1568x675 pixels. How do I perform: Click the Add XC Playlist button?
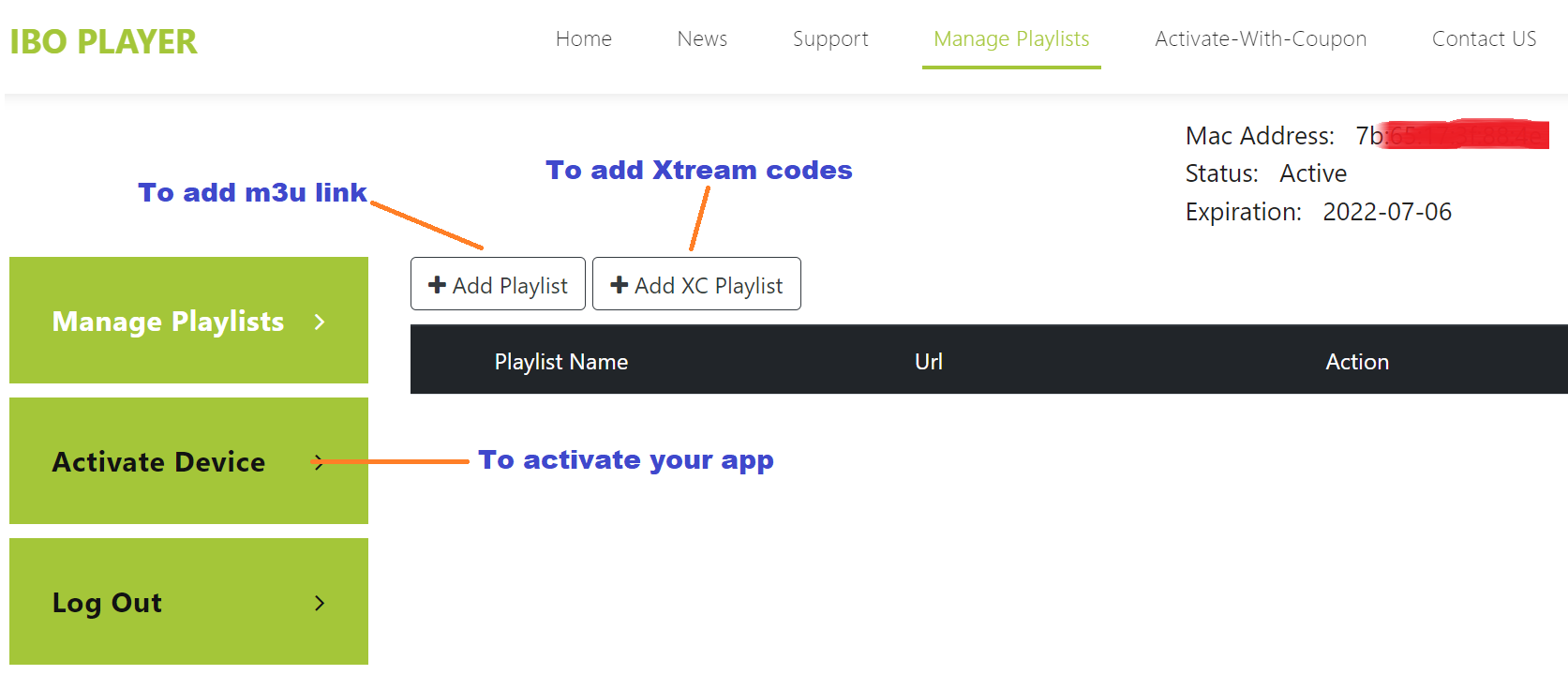point(696,284)
